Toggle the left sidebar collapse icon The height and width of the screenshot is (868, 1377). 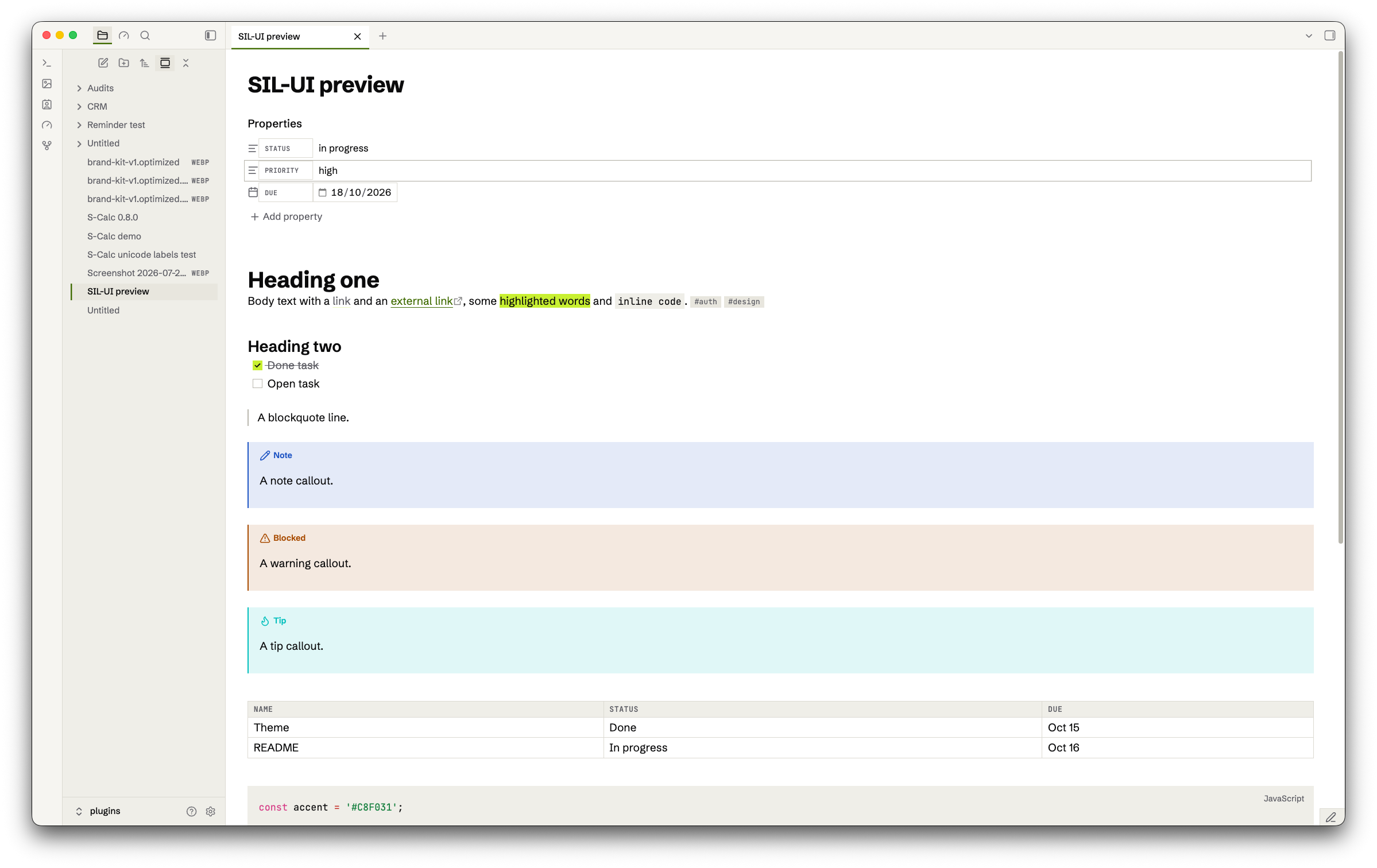[x=211, y=36]
